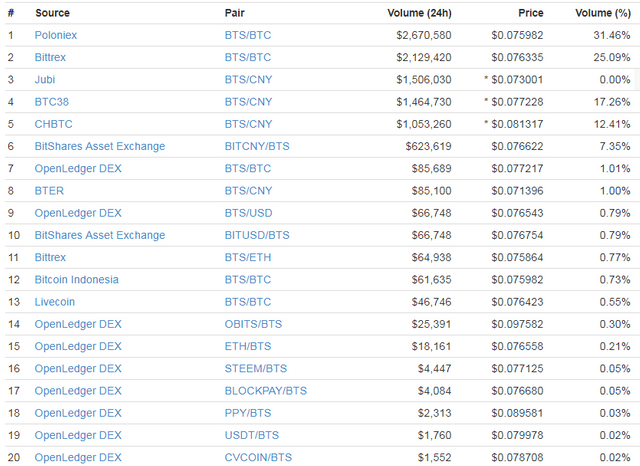Select the $623,619 volume cell

click(429, 146)
